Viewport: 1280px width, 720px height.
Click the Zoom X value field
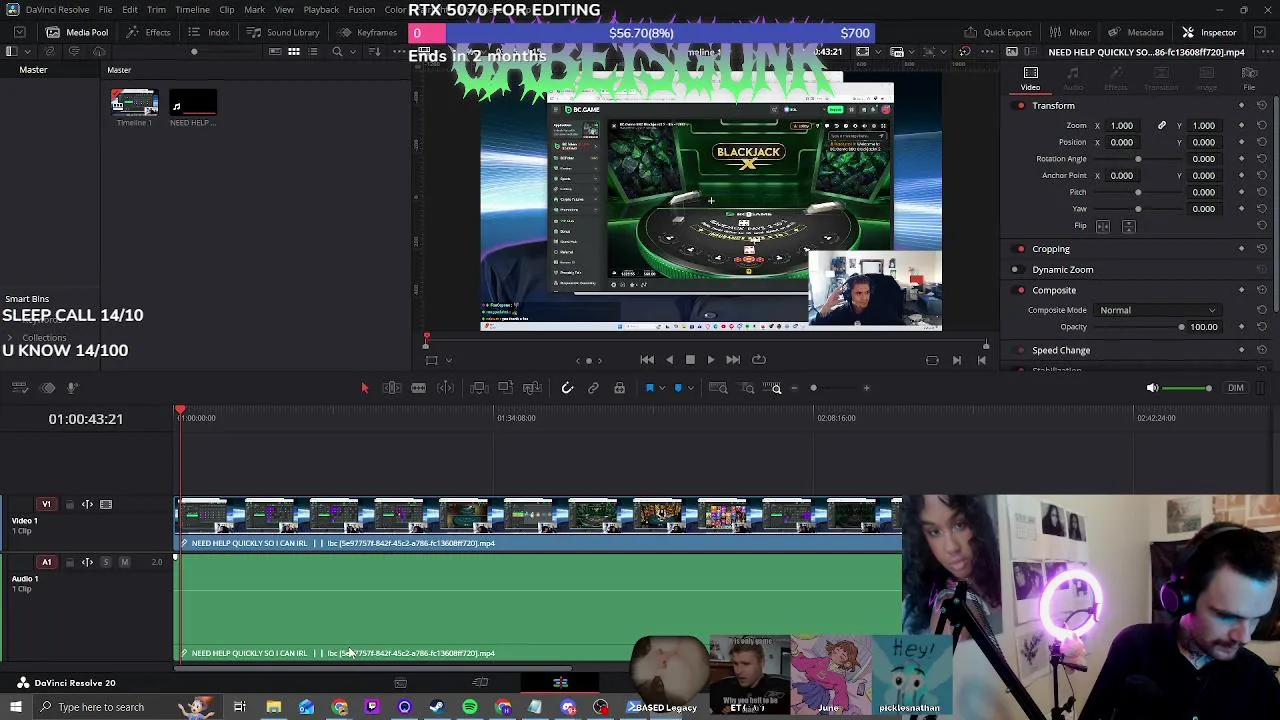(1122, 126)
